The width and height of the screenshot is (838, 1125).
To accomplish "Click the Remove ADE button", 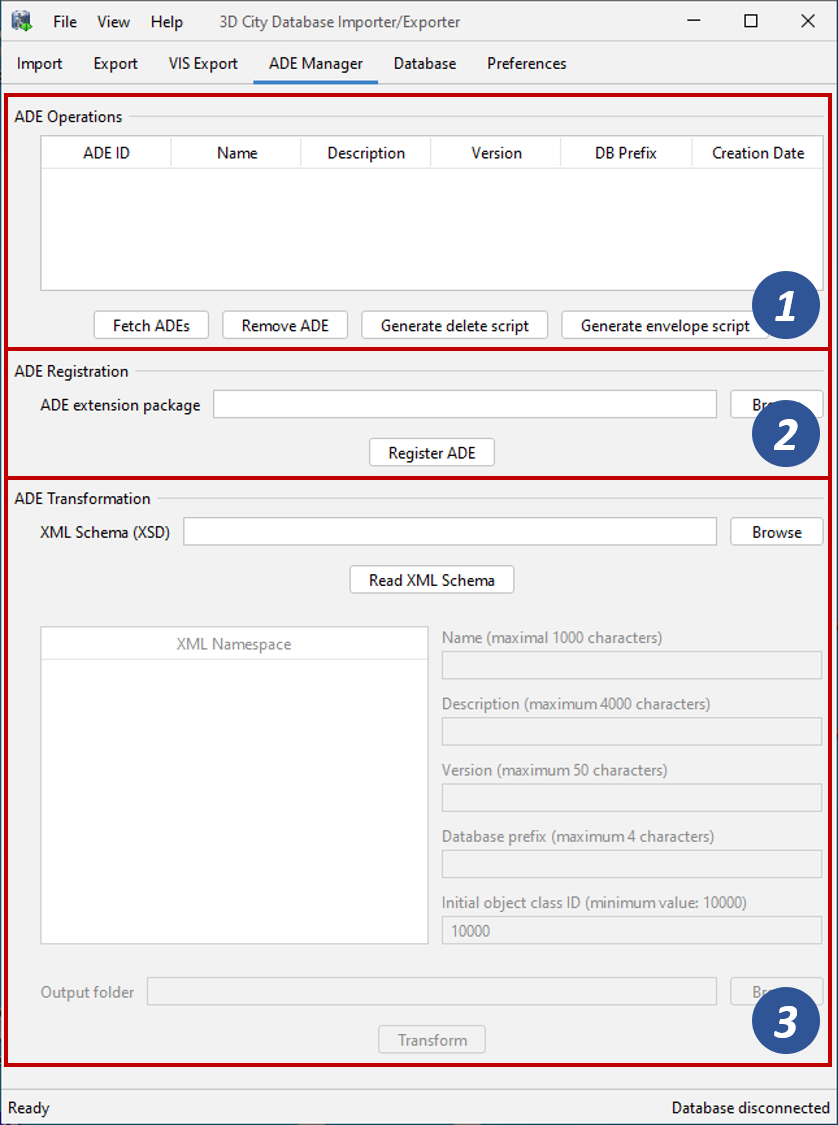I will point(285,325).
